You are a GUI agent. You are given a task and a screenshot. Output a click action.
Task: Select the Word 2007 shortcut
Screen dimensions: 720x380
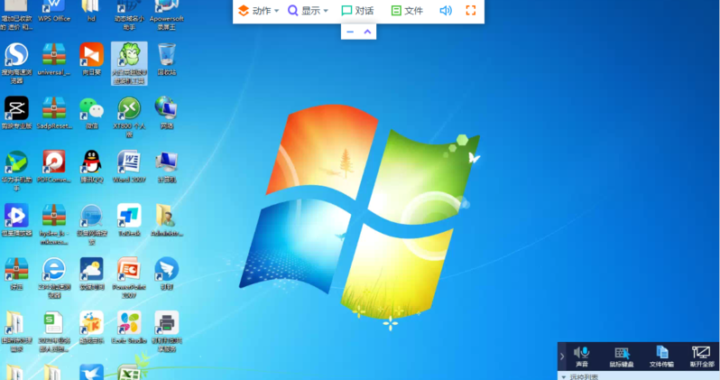point(129,166)
